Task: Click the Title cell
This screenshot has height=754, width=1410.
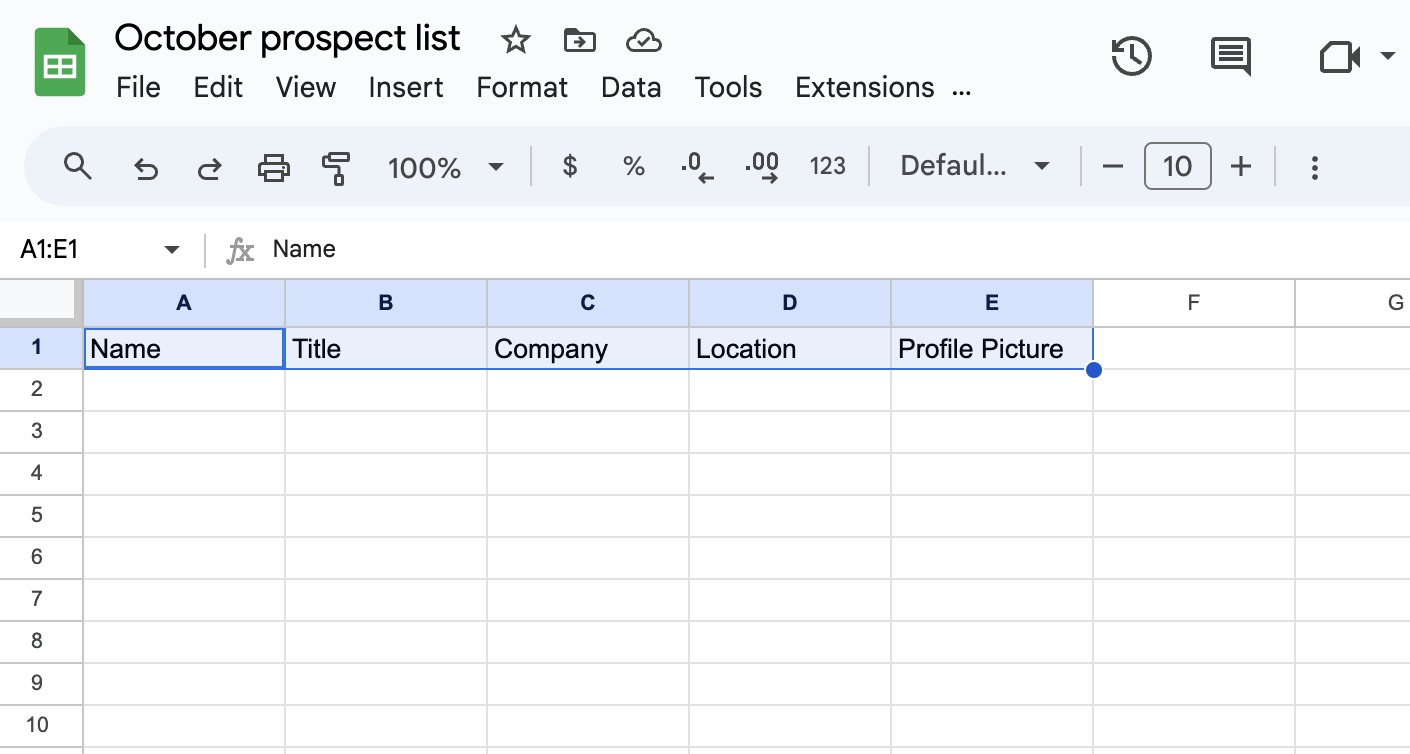Action: point(386,348)
